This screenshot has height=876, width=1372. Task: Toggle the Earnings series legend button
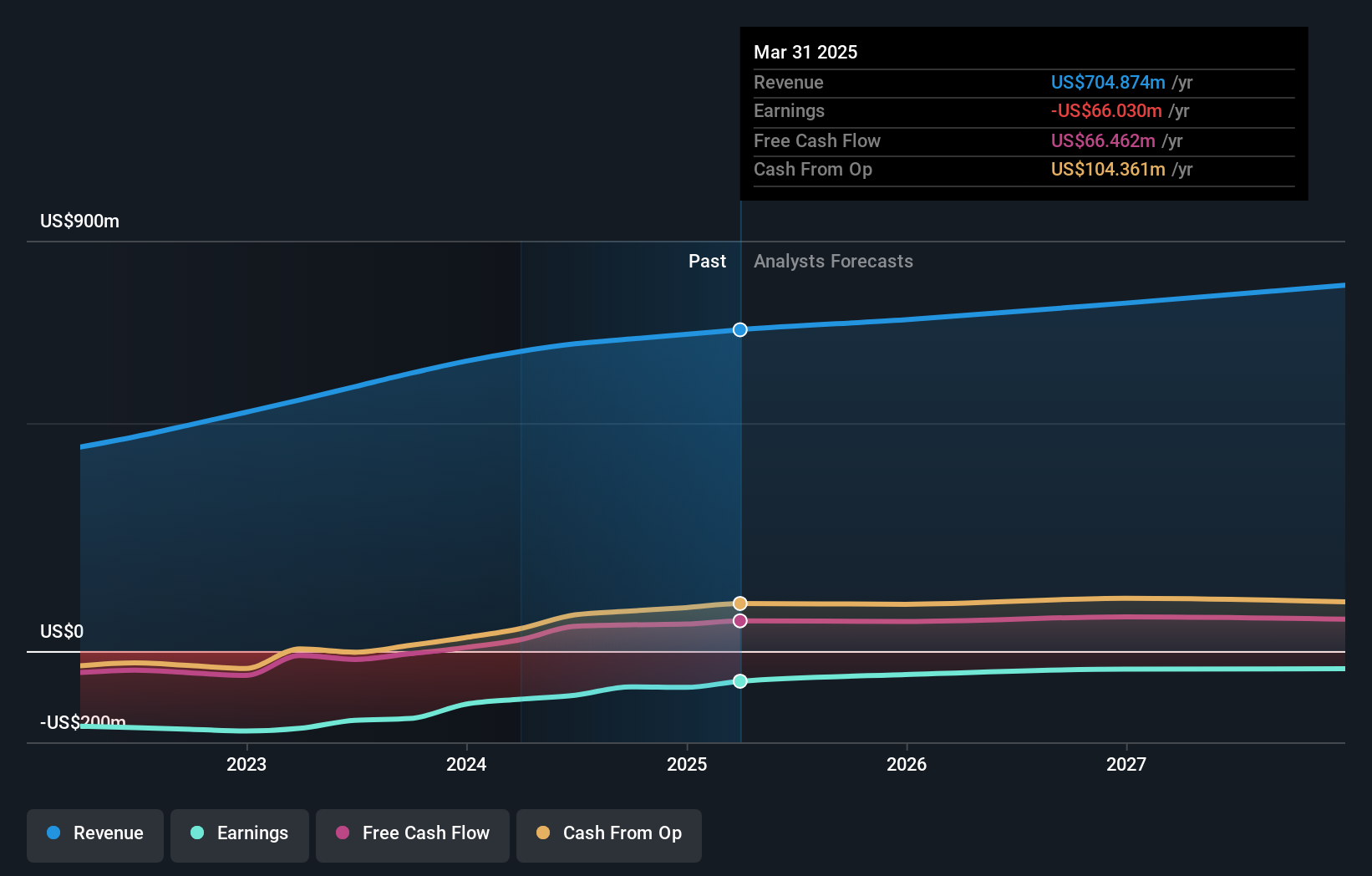[240, 835]
